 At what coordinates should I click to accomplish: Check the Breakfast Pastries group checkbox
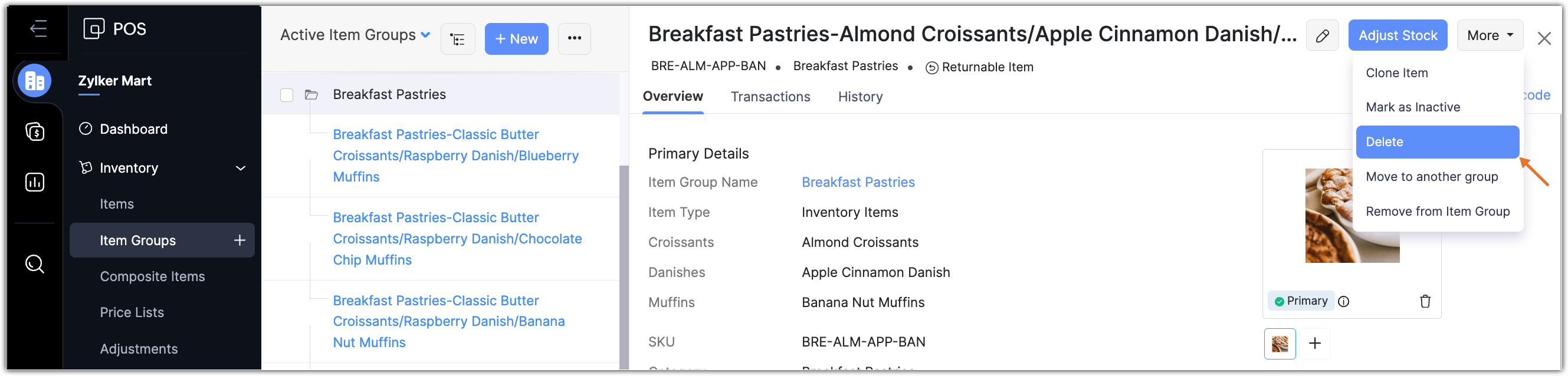click(x=287, y=95)
